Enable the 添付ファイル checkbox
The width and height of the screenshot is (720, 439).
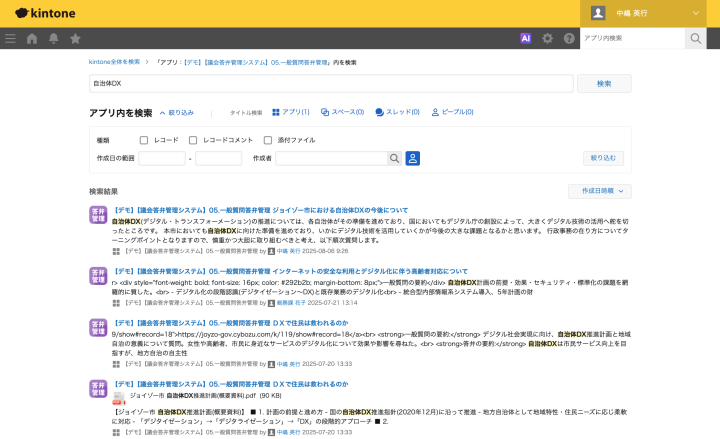(x=268, y=140)
